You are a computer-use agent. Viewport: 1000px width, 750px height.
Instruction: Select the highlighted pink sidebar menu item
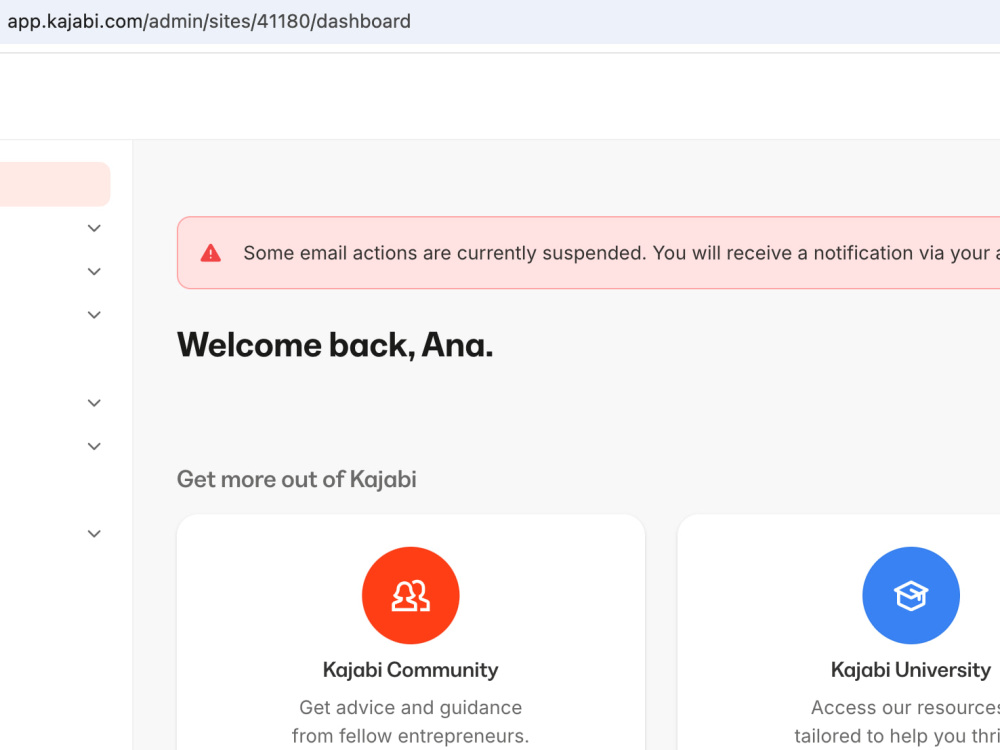pos(55,184)
